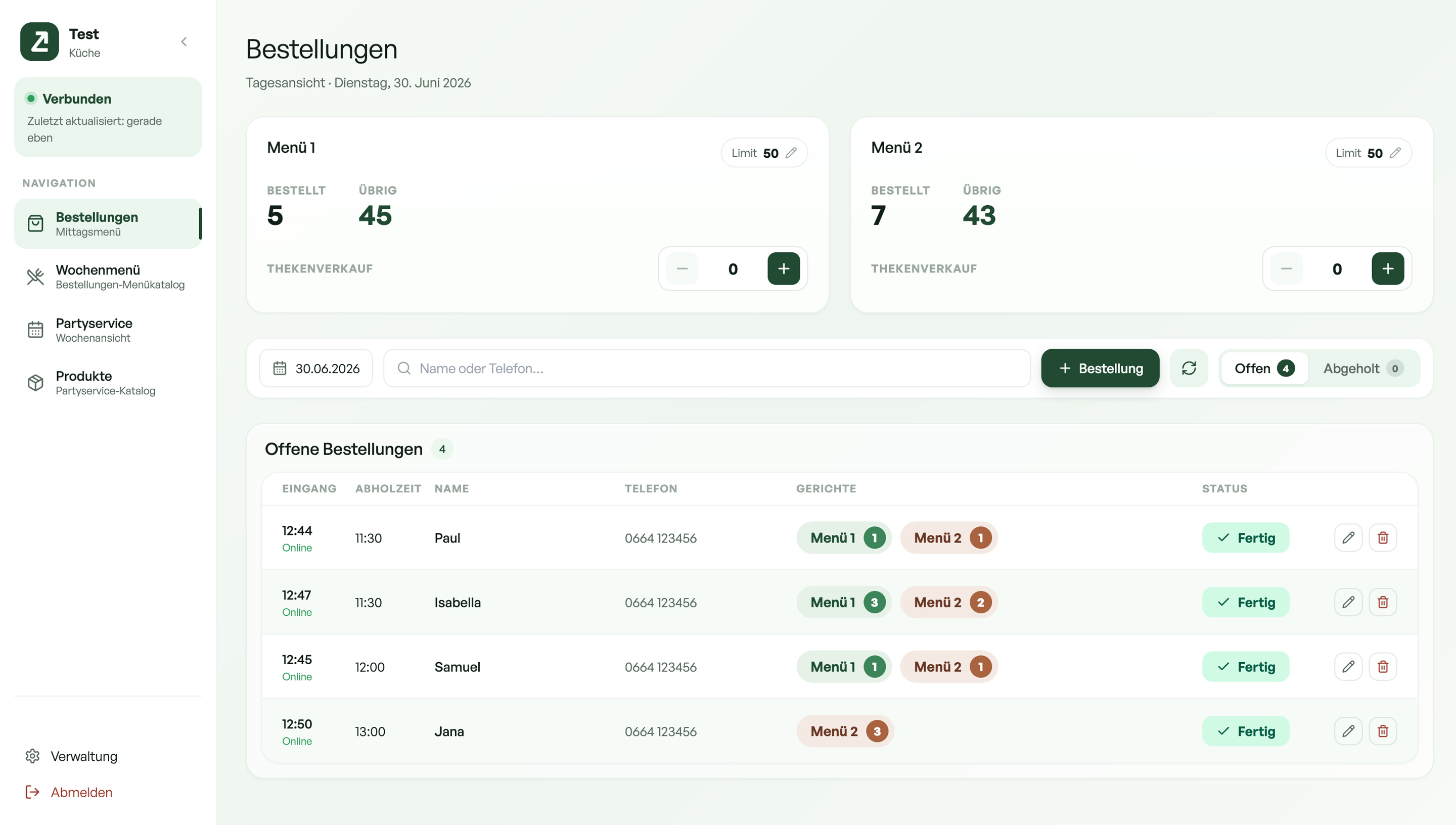Viewport: 1456px width, 825px height.
Task: Edit the Menü 2 limit pencil icon
Action: tap(1395, 153)
